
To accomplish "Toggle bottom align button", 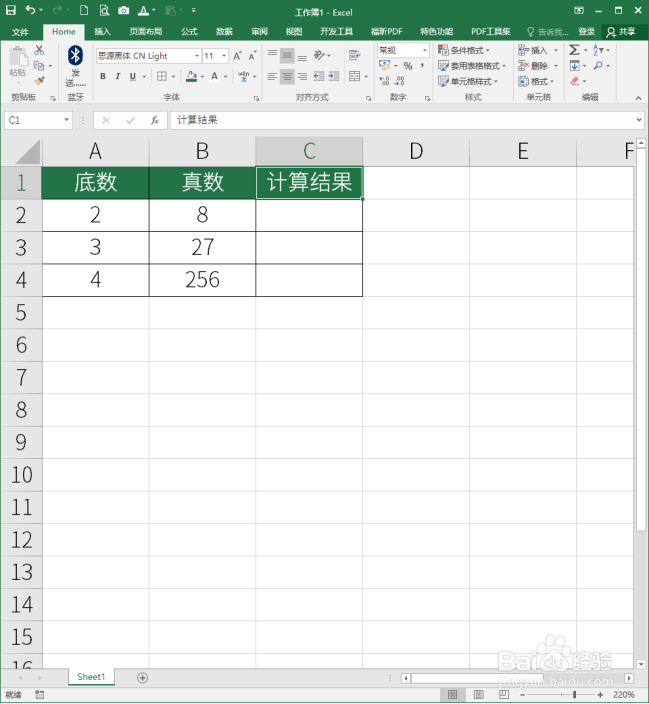I will pos(302,55).
